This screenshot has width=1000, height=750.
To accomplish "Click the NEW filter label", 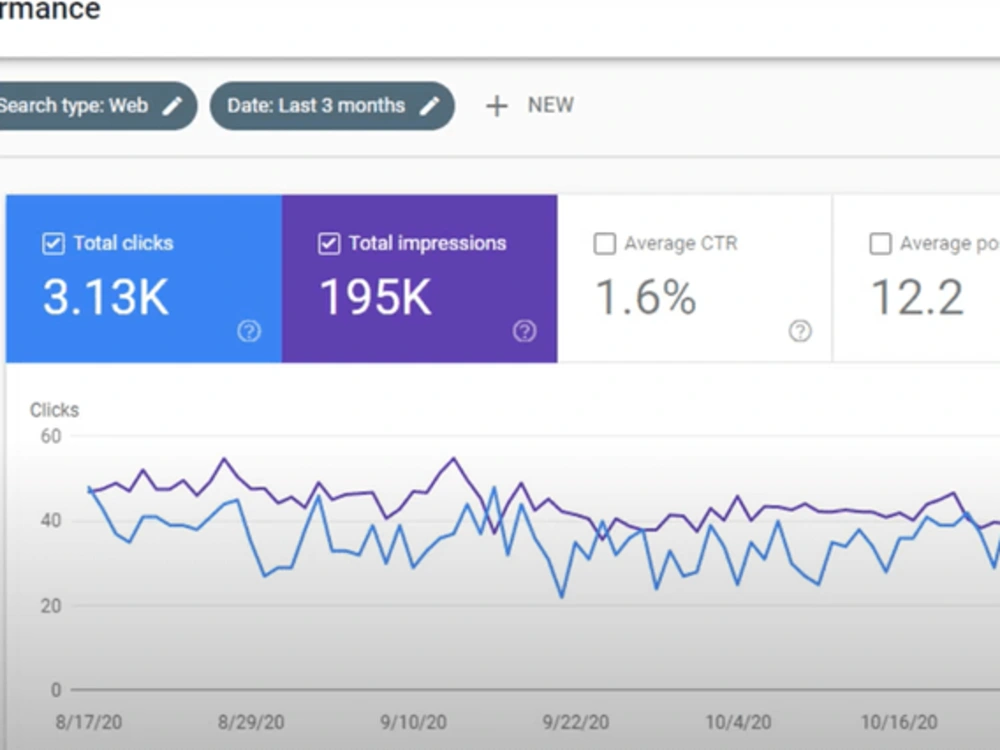I will (x=550, y=105).
